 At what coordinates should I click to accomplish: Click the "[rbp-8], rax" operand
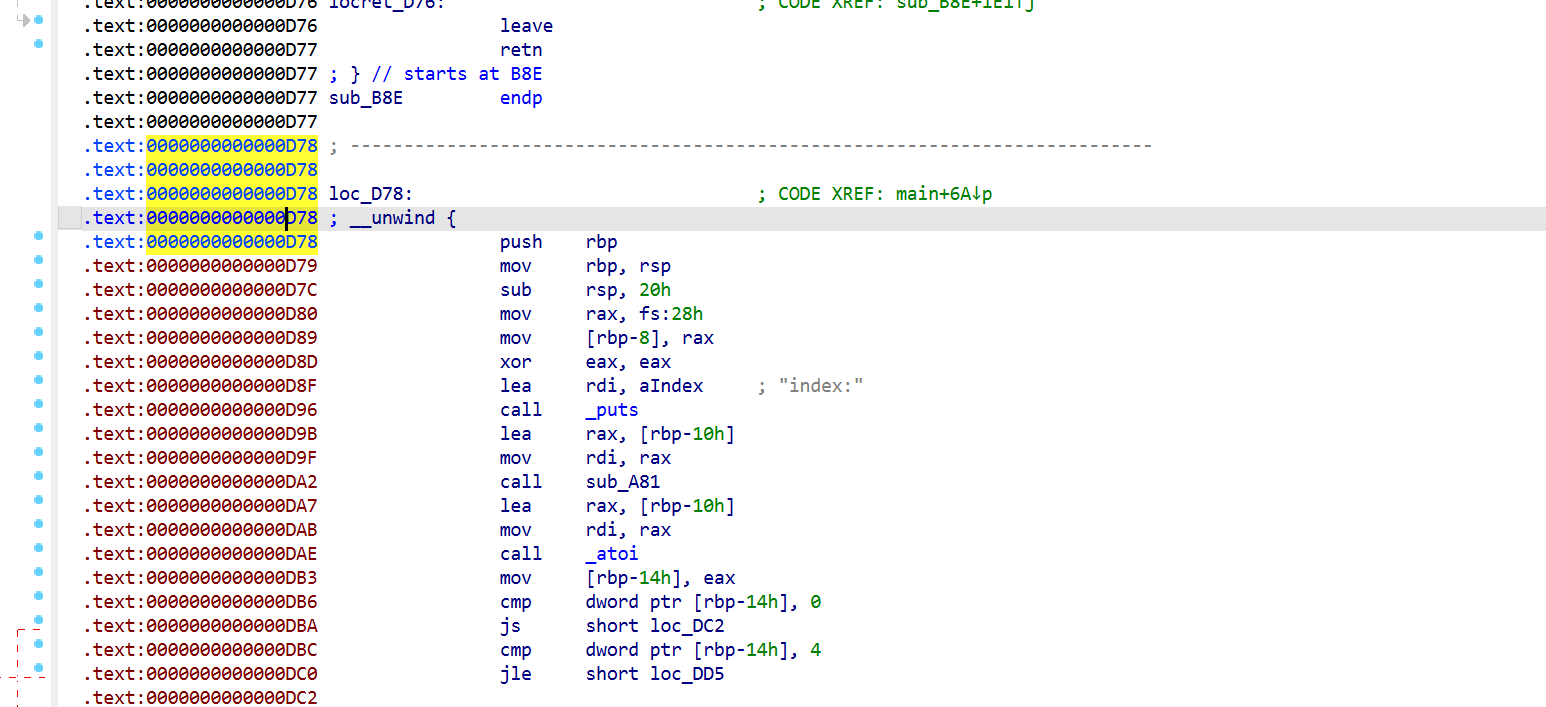[650, 338]
